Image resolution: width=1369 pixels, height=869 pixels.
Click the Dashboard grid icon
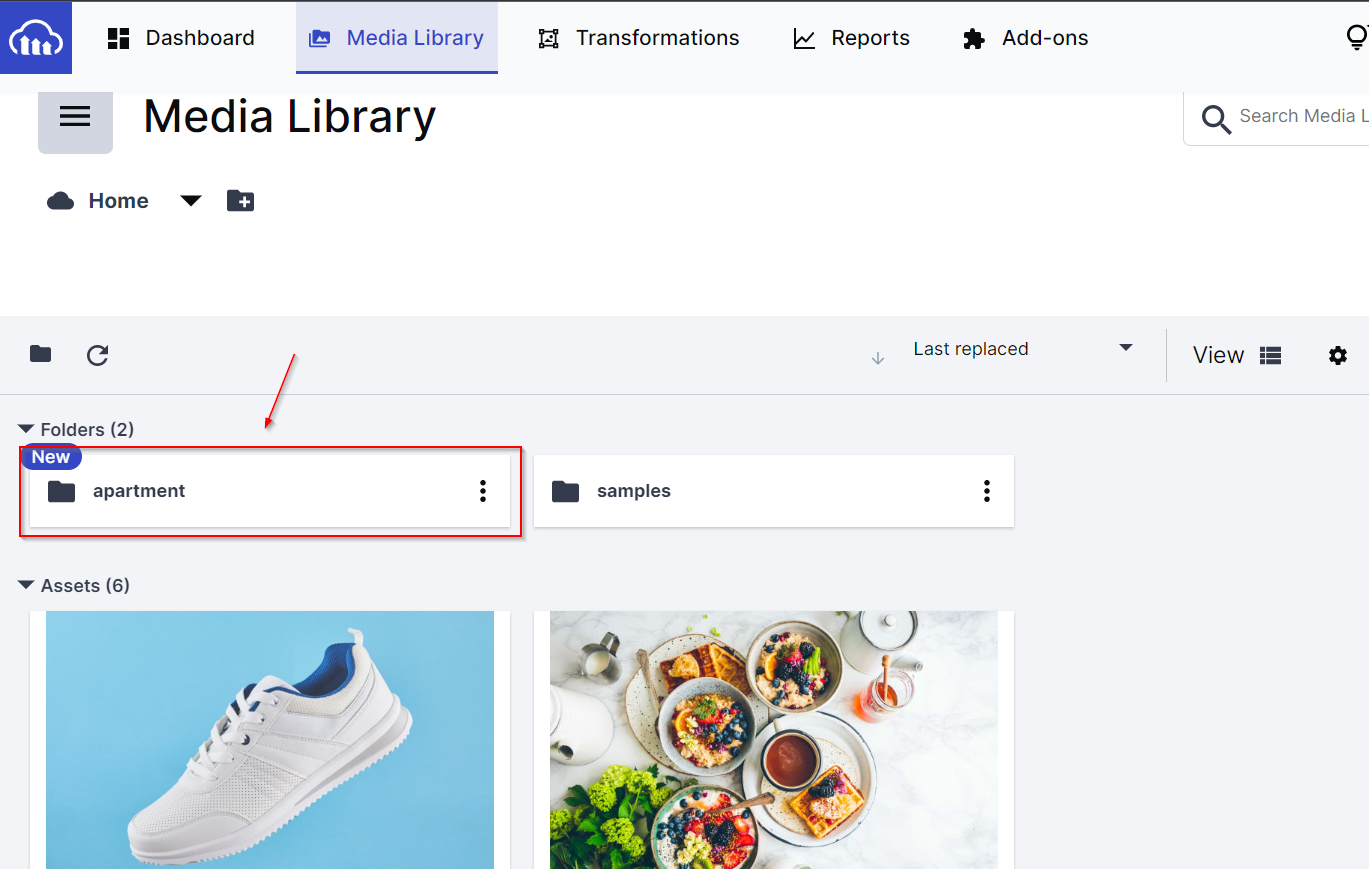point(119,39)
